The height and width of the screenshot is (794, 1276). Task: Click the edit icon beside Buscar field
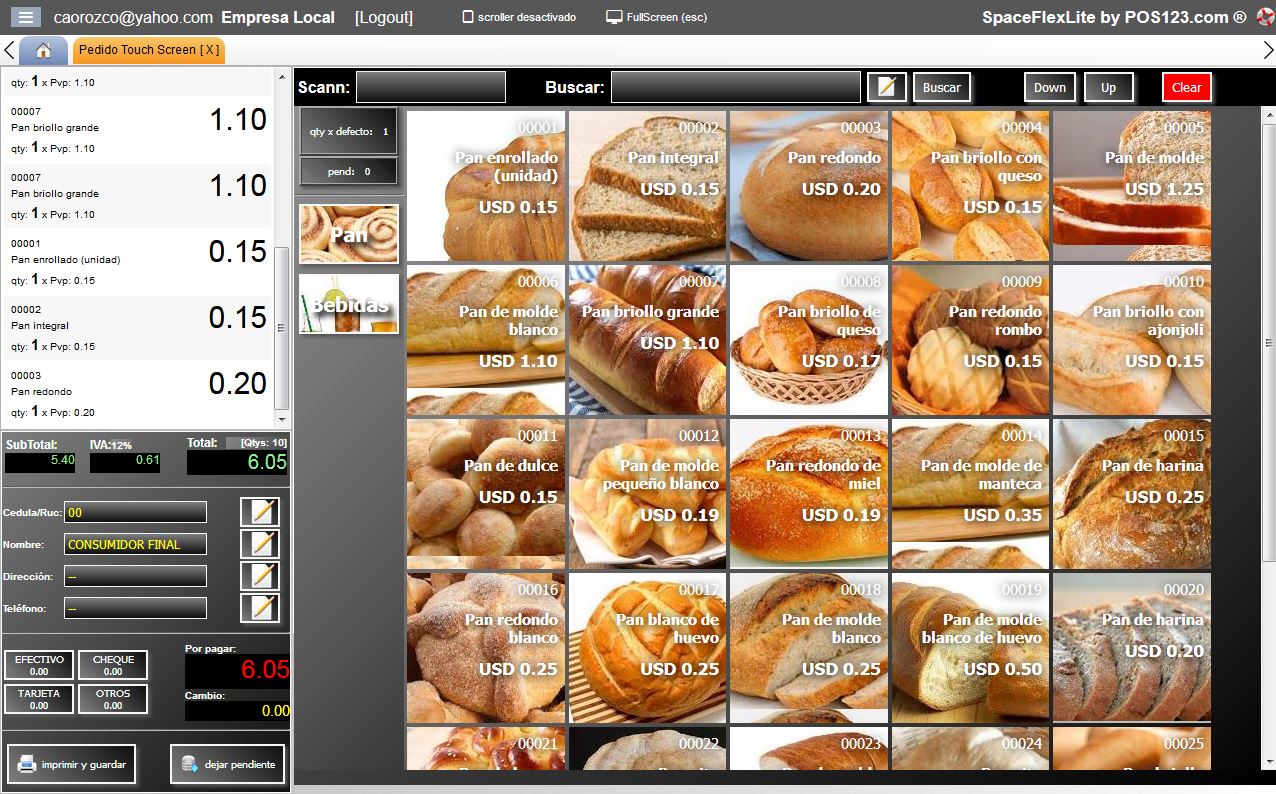point(886,87)
